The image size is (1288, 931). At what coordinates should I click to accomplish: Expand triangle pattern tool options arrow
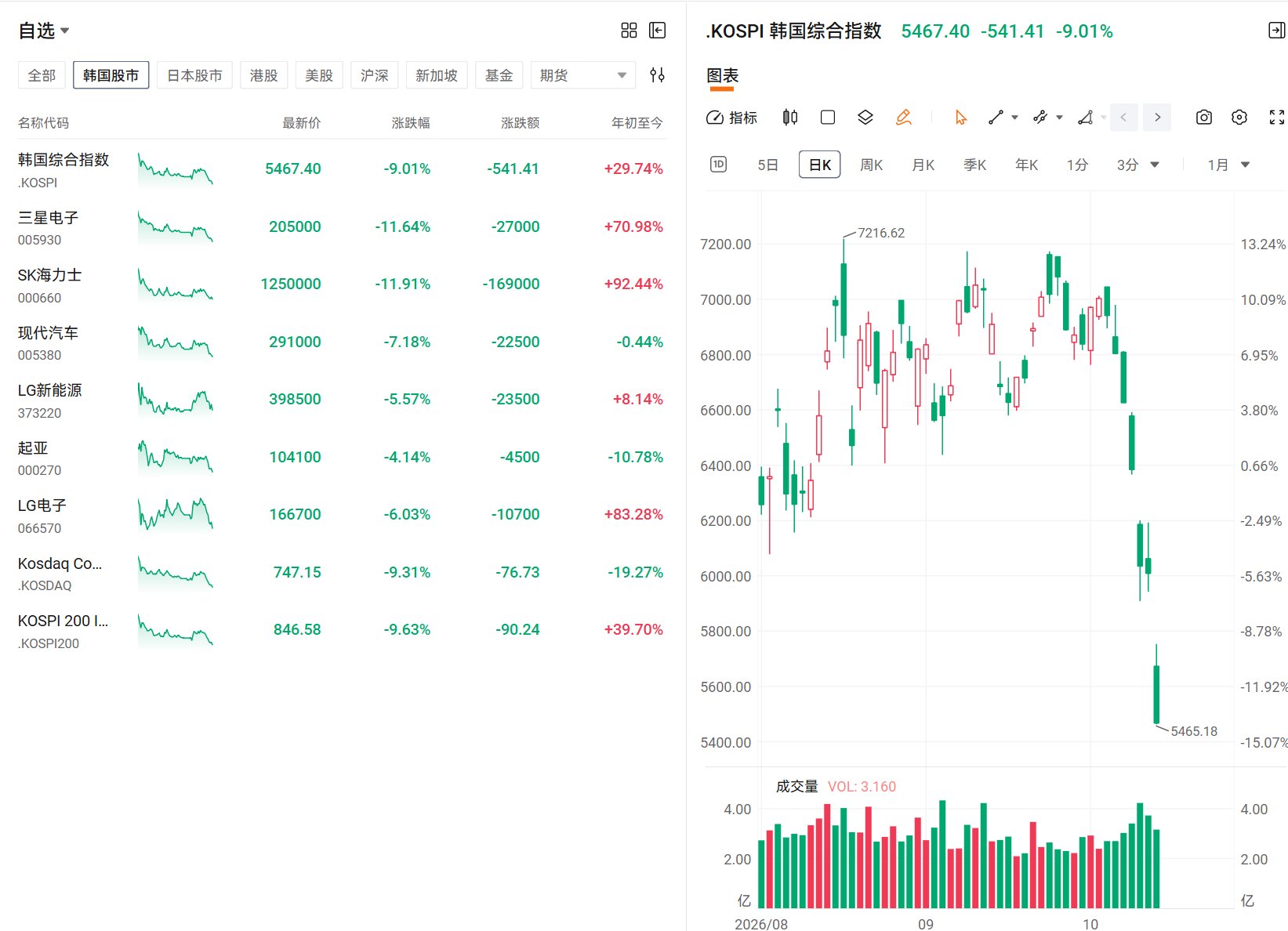click(1103, 118)
